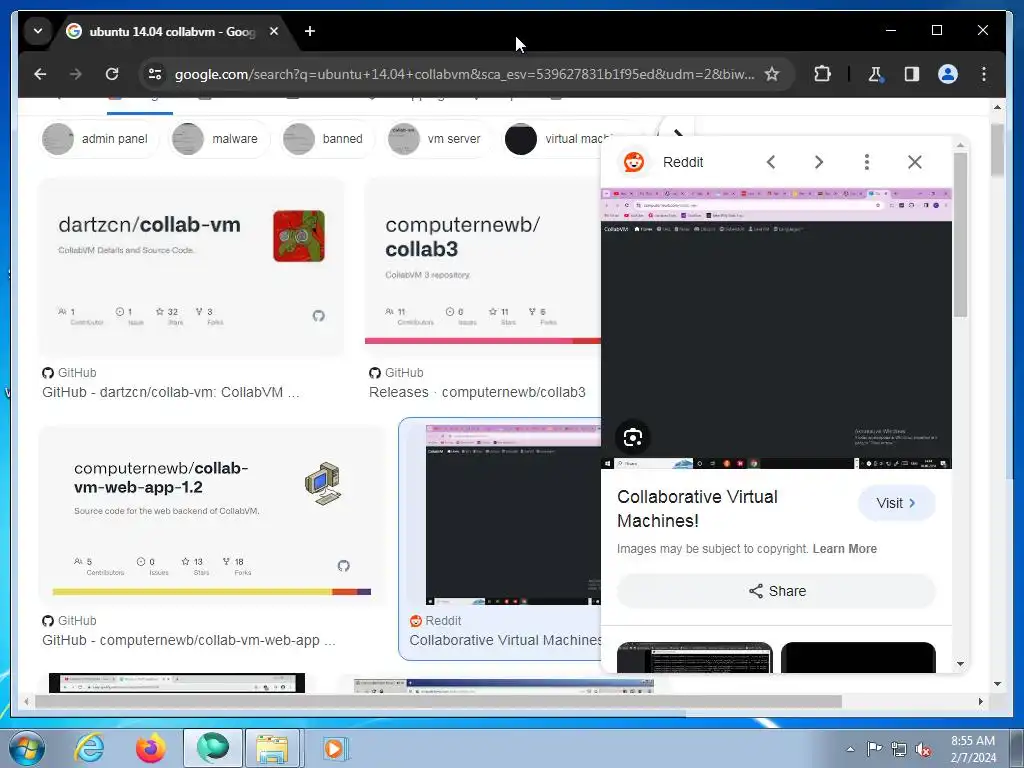Viewport: 1024px width, 768px height.
Task: Open the large preview image
Action: click(x=776, y=328)
